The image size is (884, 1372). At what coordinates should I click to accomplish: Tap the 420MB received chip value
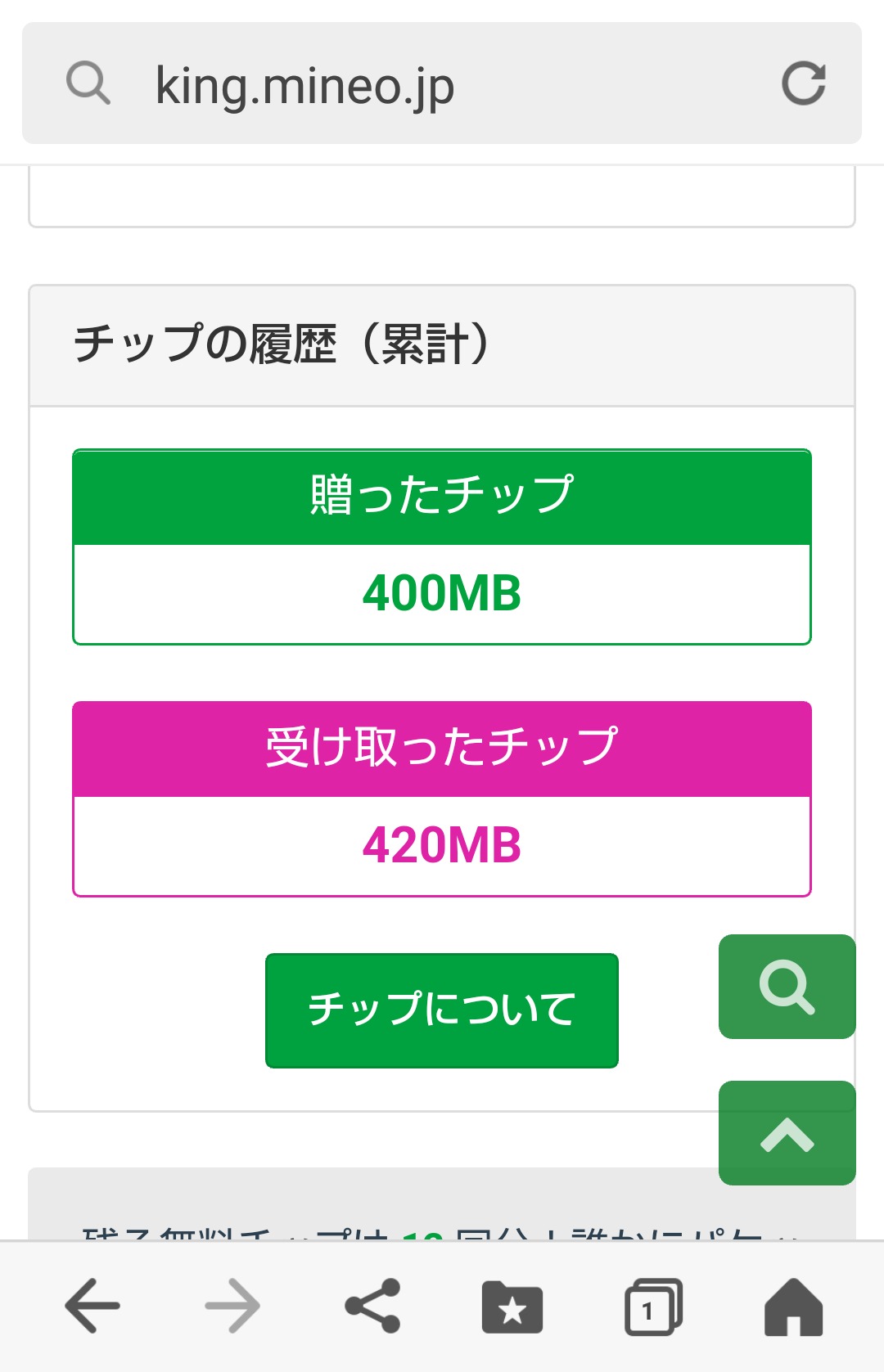point(442,846)
